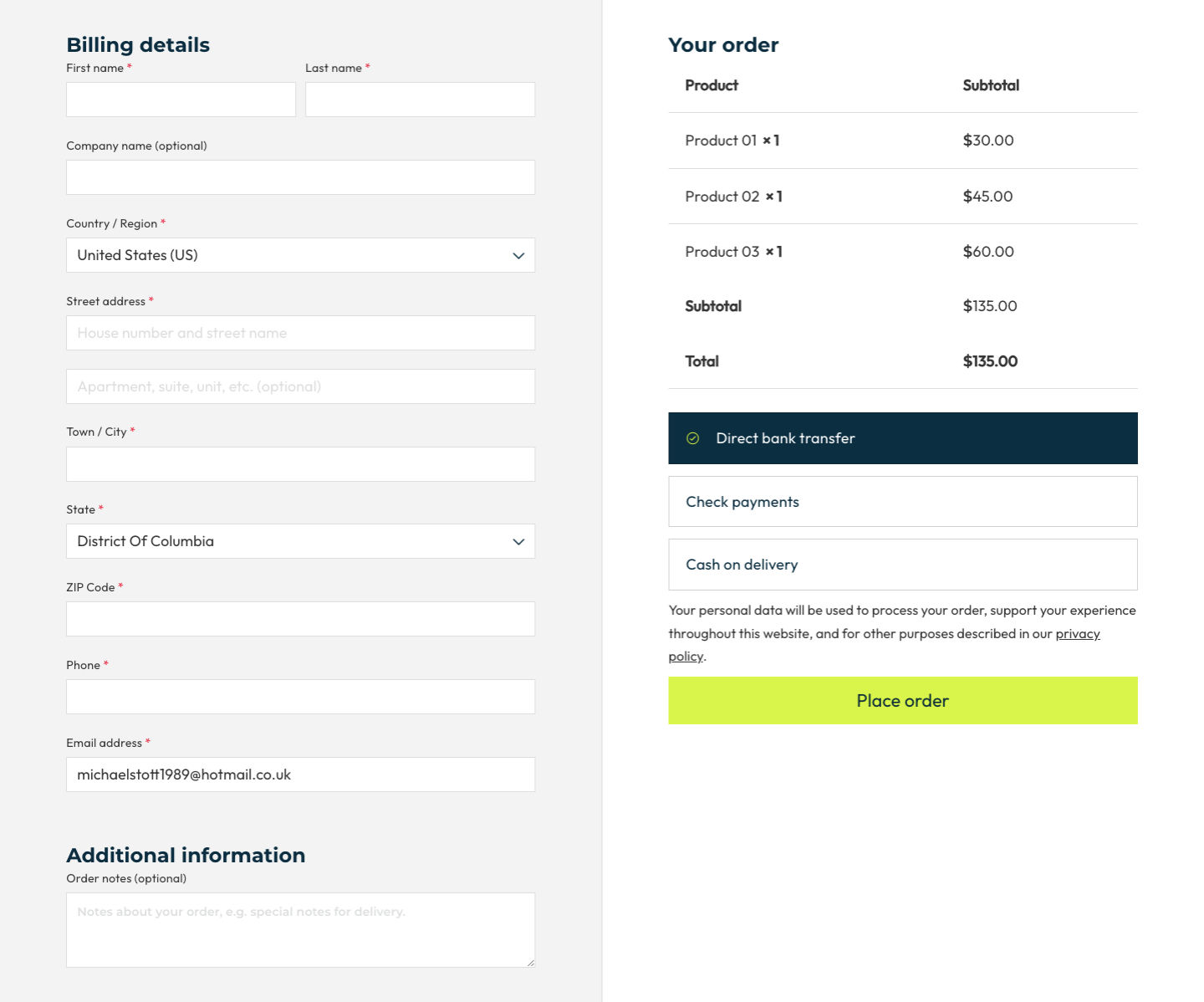The width and height of the screenshot is (1204, 1002).
Task: Focus the Apartment, suite, unit field
Action: [300, 386]
